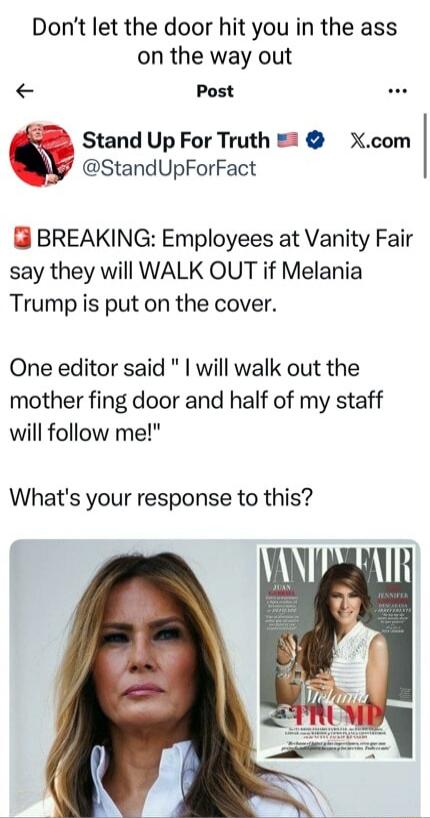Viewport: 430px width, 818px height.
Task: Click the vertical scrollbar beside the post
Action: click(425, 146)
